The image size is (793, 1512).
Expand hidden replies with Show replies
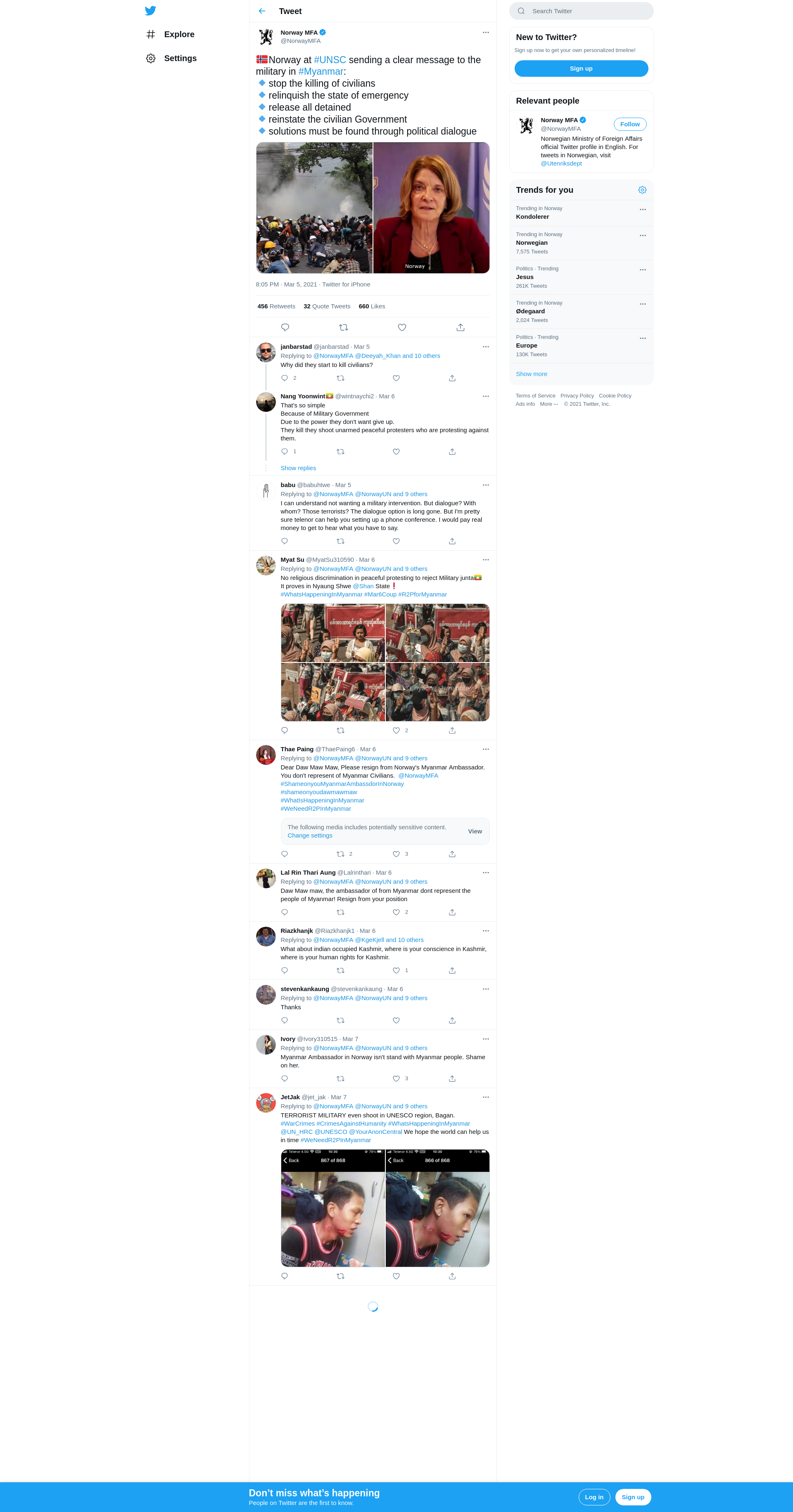(x=298, y=469)
